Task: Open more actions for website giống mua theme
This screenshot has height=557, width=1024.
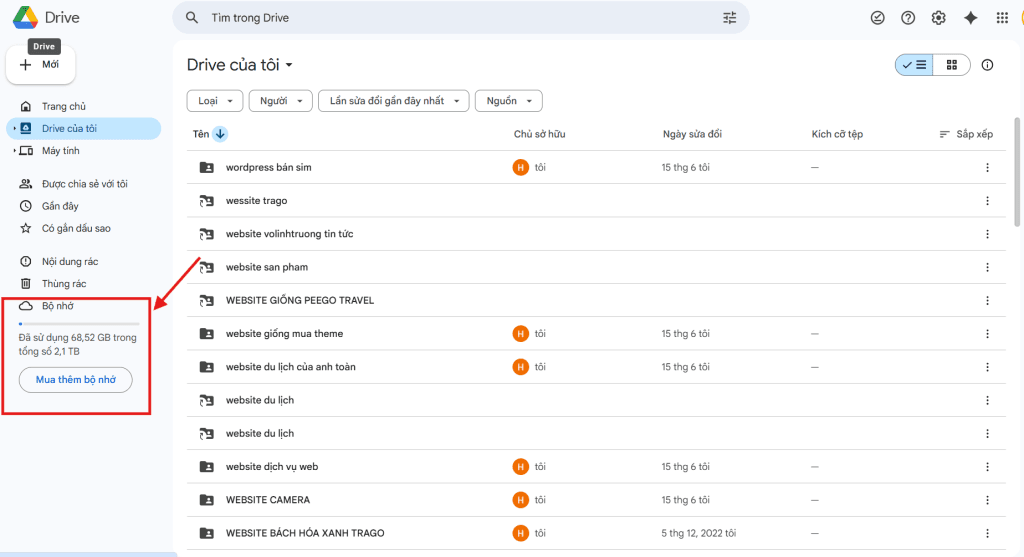Action: (x=987, y=334)
